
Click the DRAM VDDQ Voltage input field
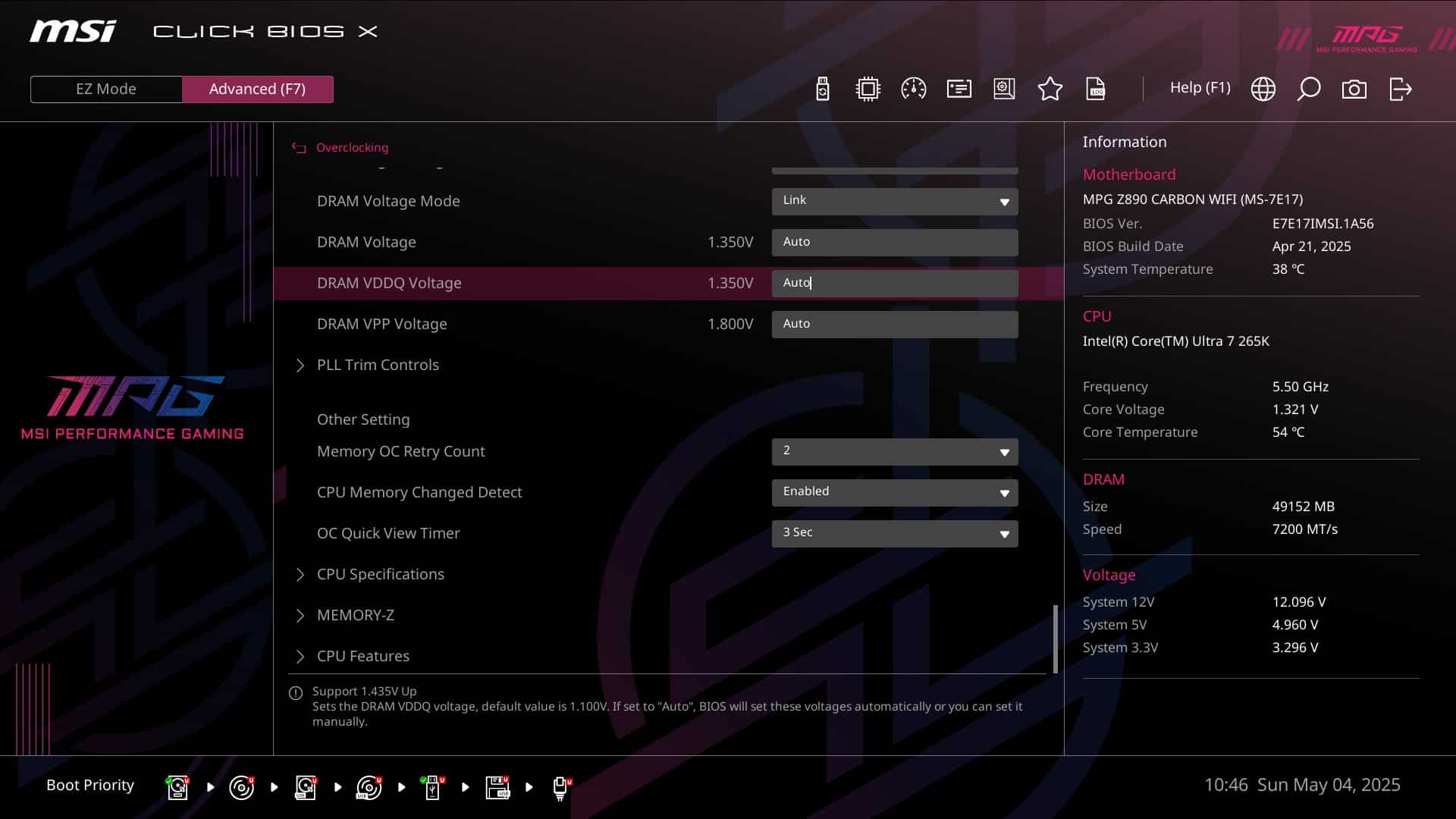click(895, 283)
